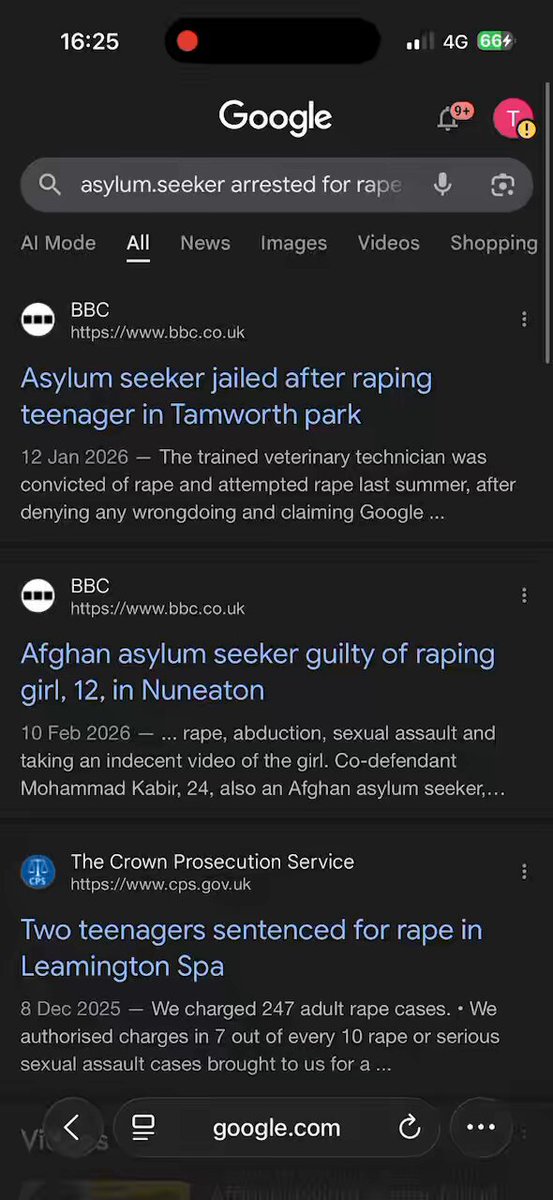The width and height of the screenshot is (553, 1200).
Task: Open 'Two teenagers sentenced for rape' link
Action: point(251,948)
